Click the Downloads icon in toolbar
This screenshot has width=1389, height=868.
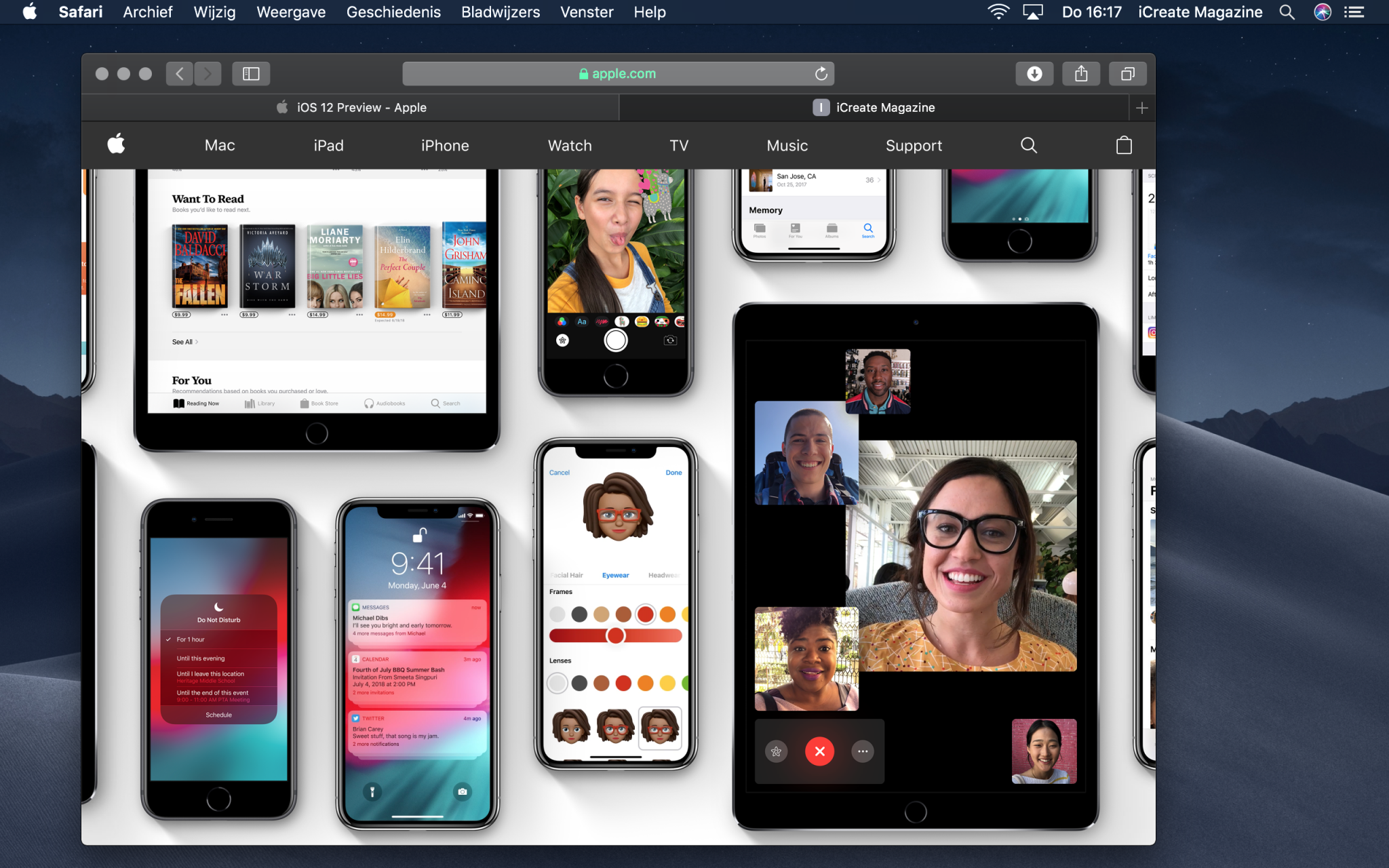[x=1034, y=73]
